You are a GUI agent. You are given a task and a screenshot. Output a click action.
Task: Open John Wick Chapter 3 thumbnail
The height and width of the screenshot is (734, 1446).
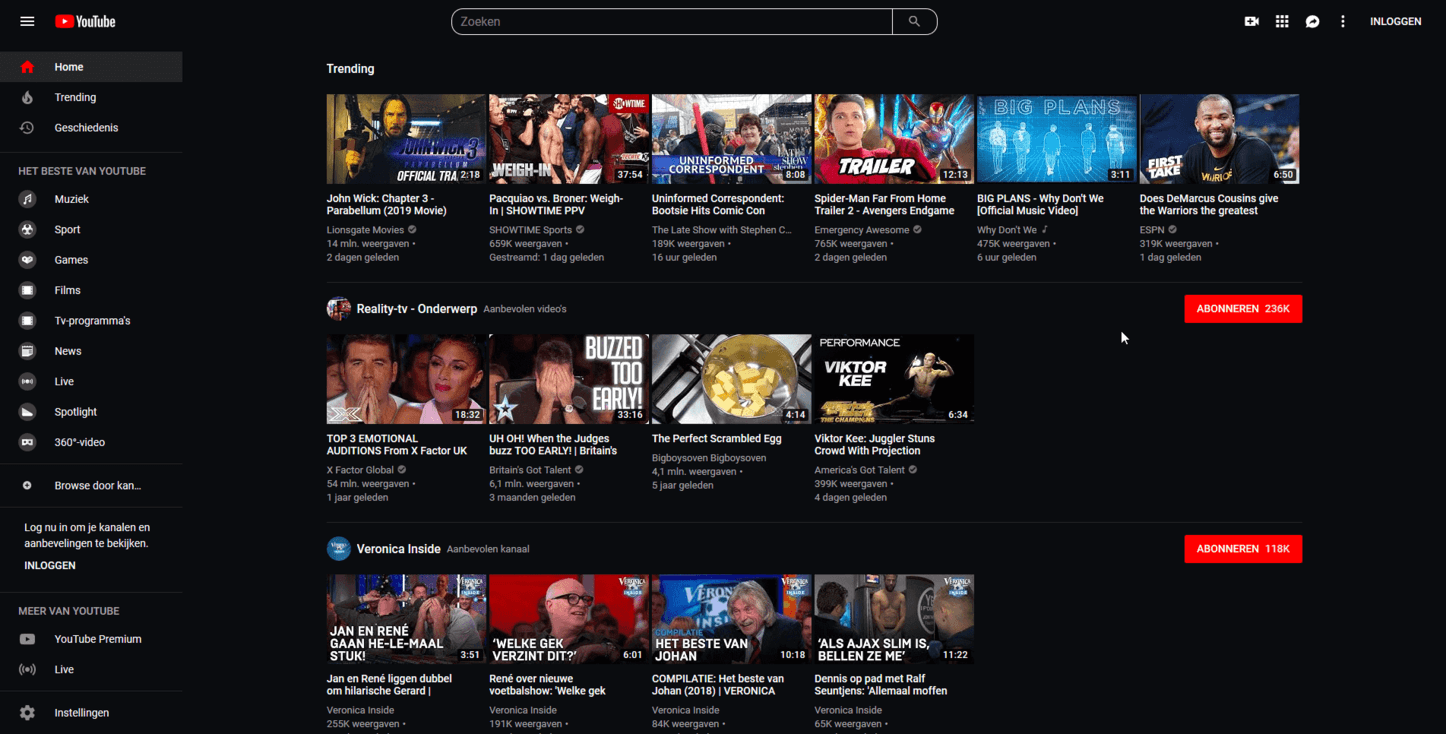(x=406, y=139)
